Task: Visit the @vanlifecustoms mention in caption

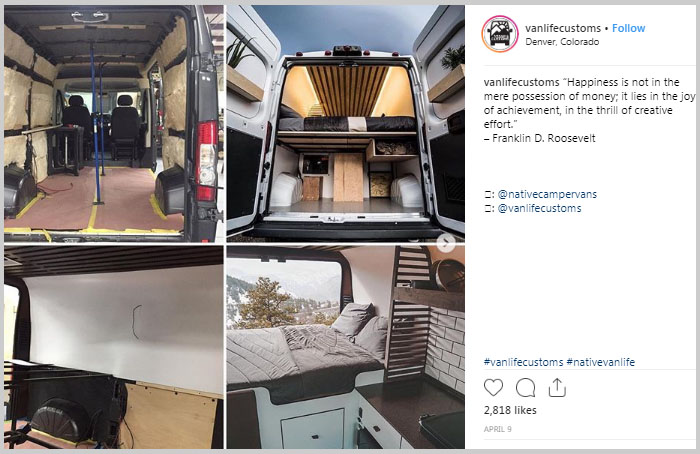Action: 540,208
